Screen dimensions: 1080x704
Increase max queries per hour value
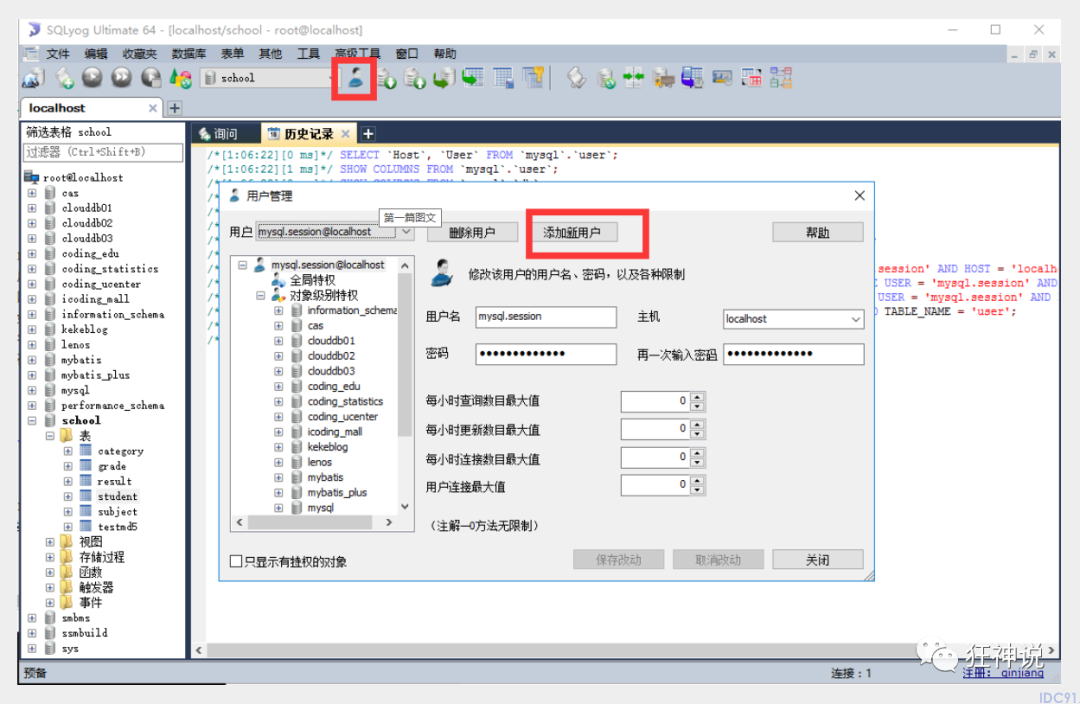(697, 397)
